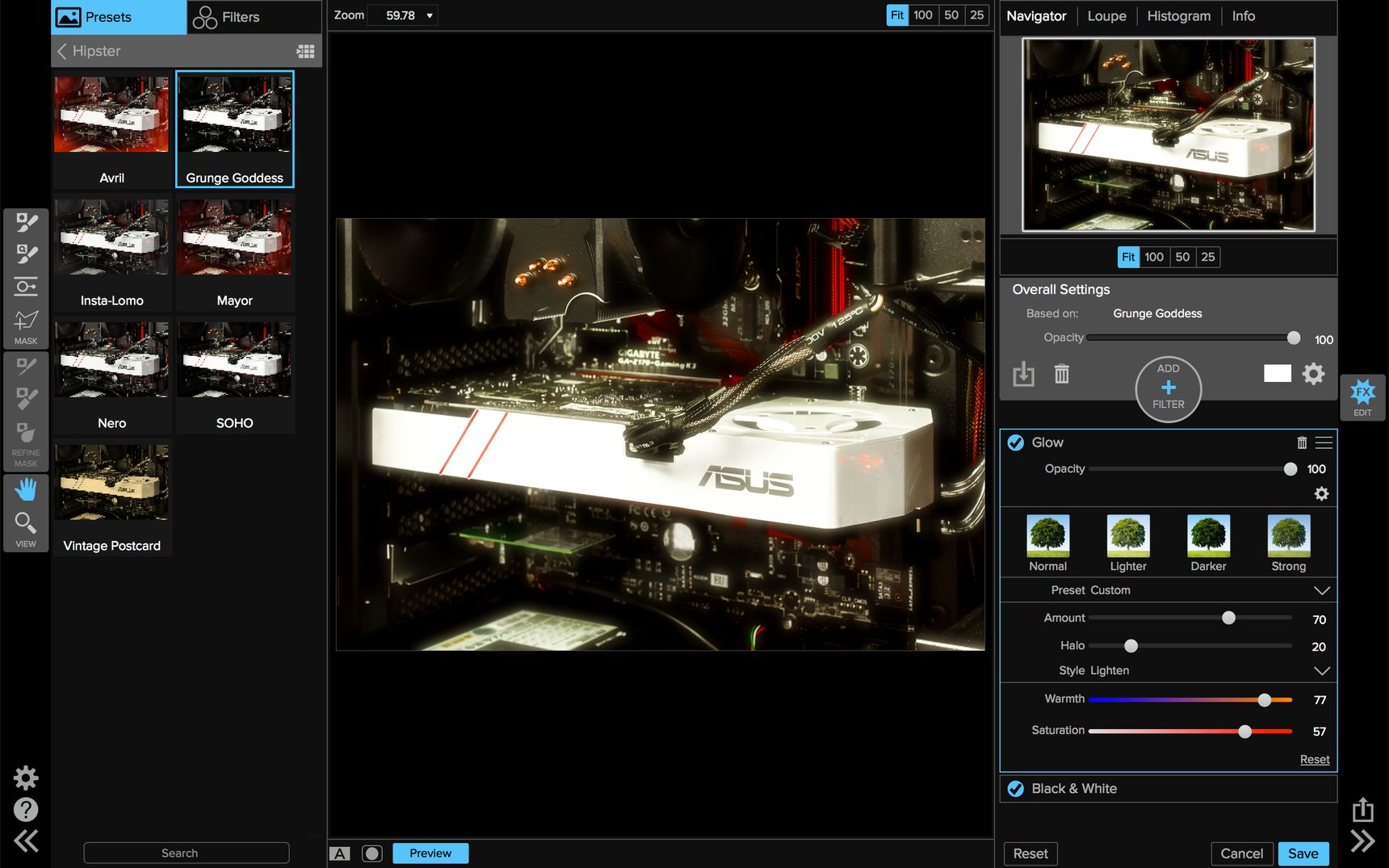The width and height of the screenshot is (1389, 868).
Task: Set Navigator zoom to 100
Action: tap(1154, 257)
